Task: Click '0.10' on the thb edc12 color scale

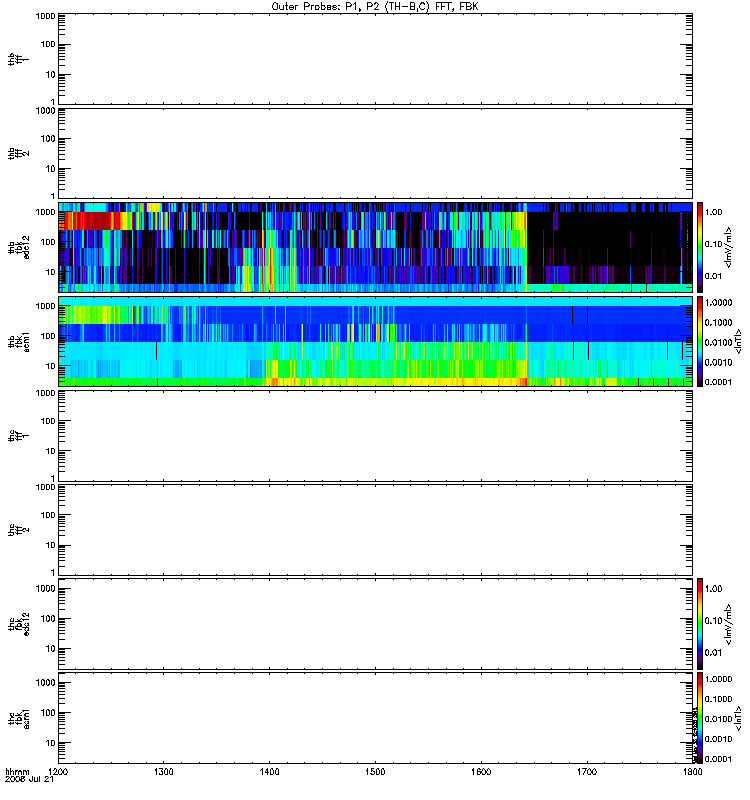Action: point(713,244)
